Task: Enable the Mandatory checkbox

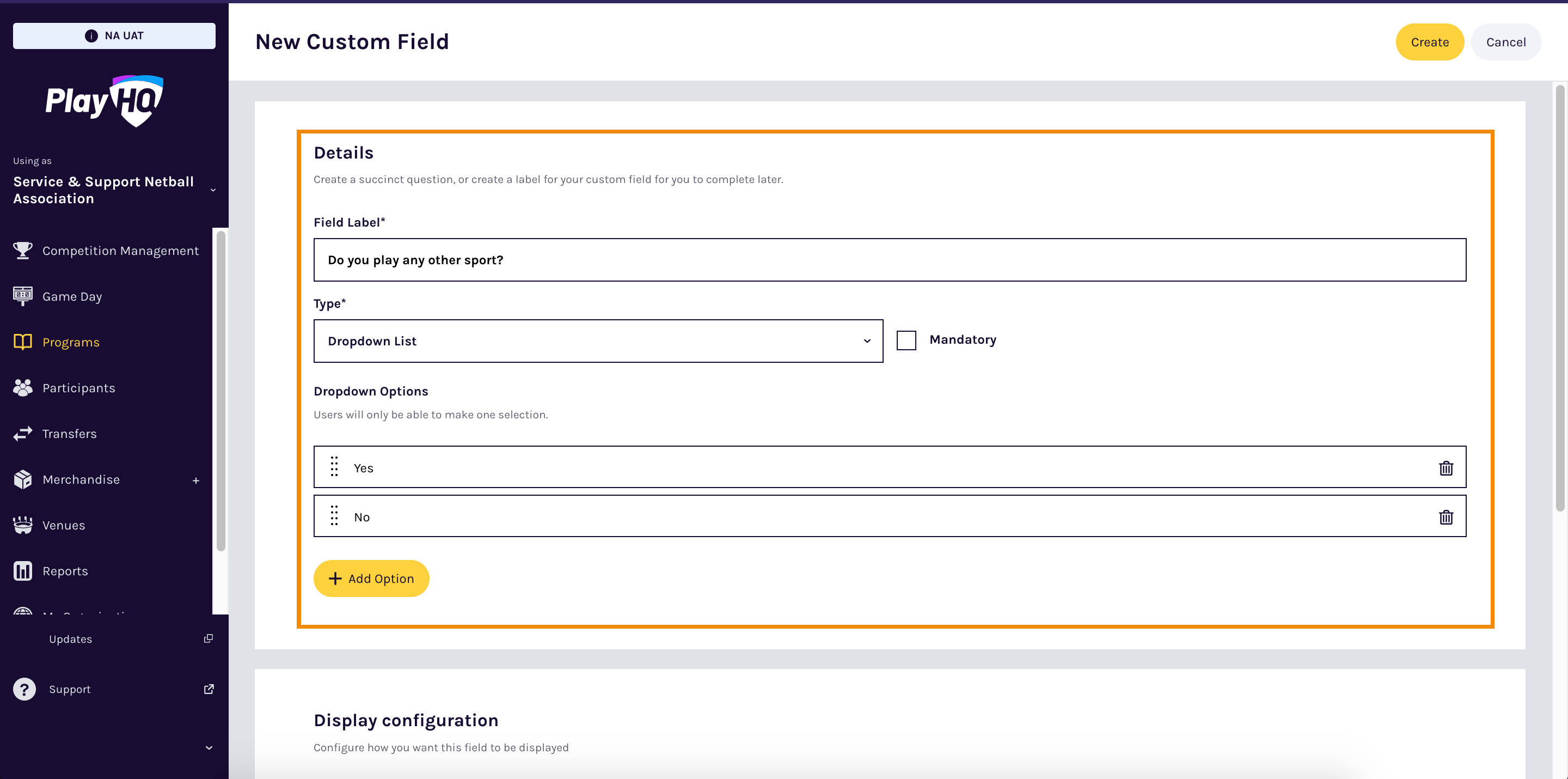Action: 906,340
